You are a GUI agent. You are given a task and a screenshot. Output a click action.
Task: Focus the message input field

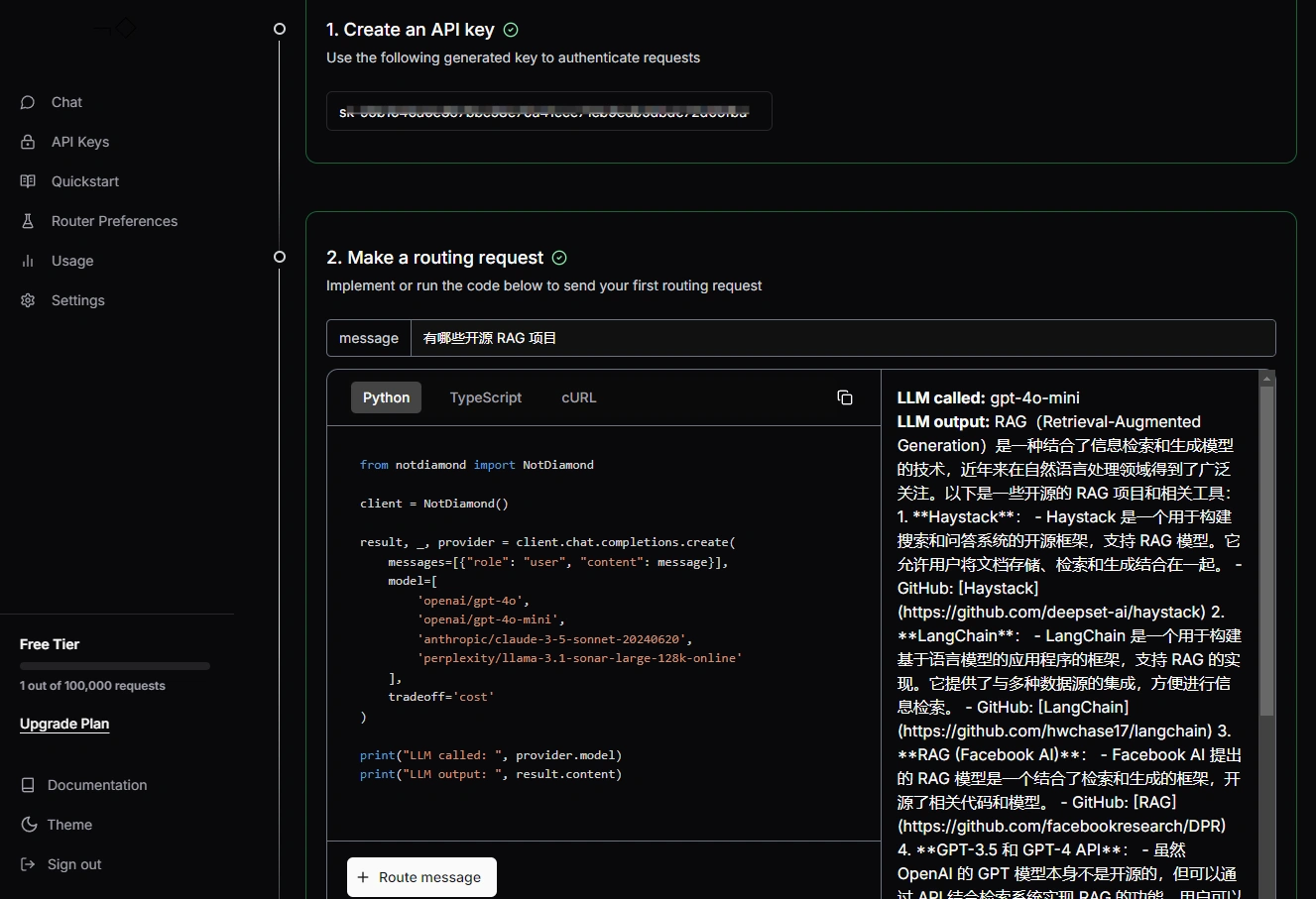(x=843, y=338)
